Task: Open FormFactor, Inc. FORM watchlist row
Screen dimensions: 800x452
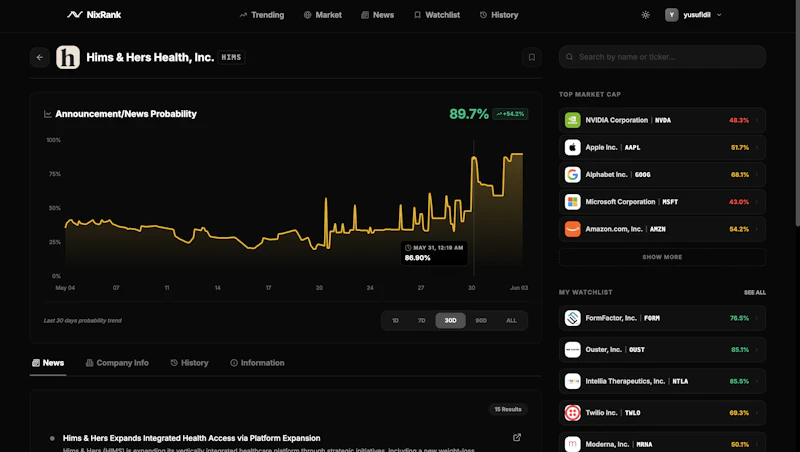Action: 662,318
